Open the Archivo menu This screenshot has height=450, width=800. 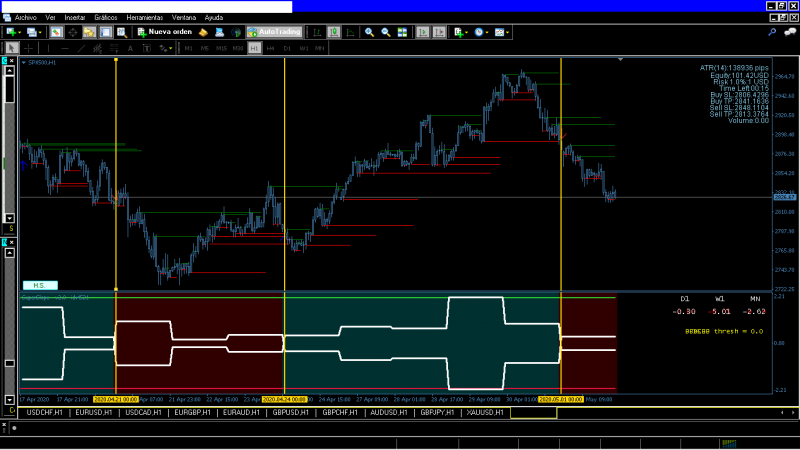tap(26, 17)
